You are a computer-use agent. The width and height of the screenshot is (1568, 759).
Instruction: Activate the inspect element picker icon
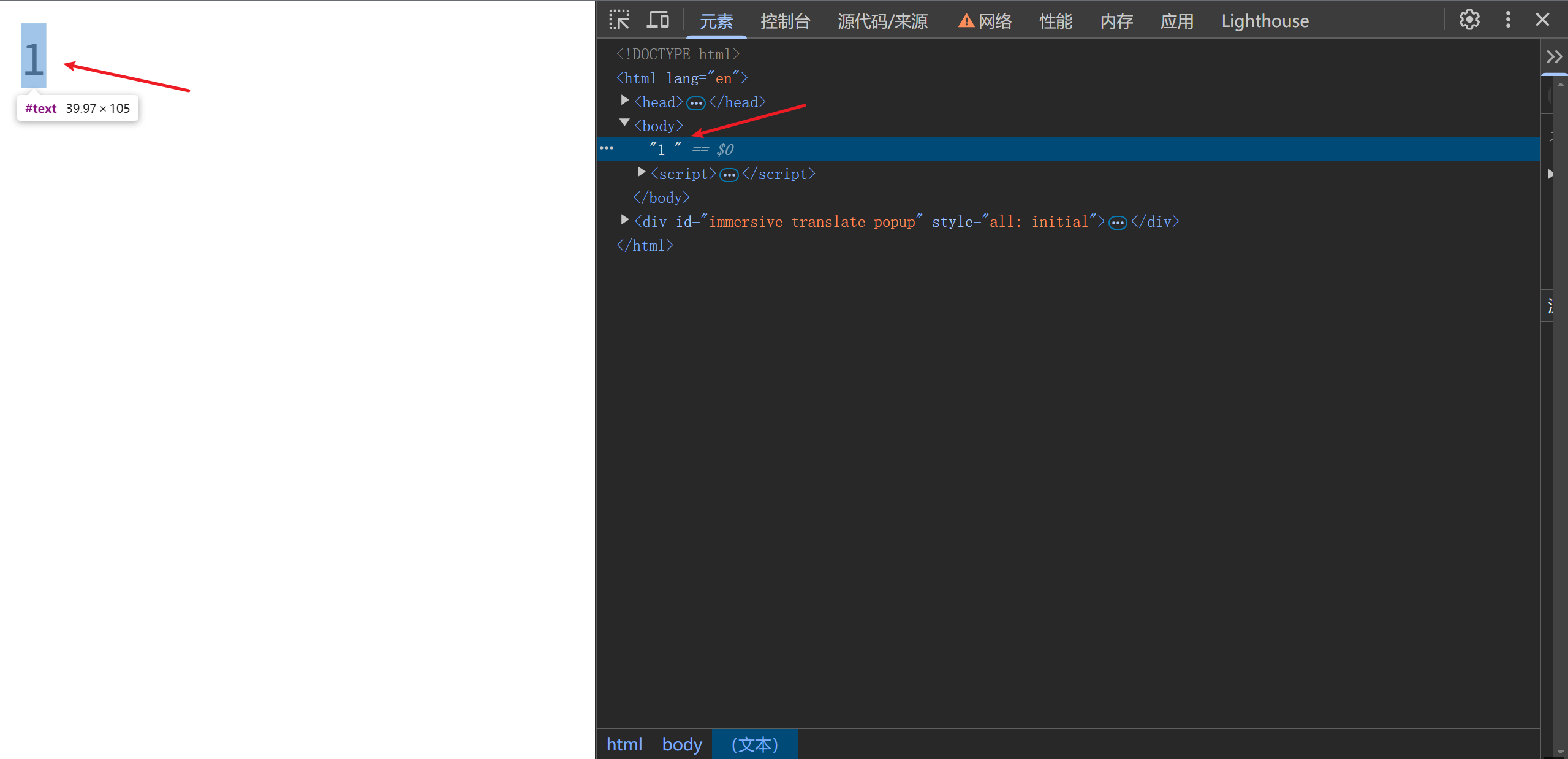pyautogui.click(x=619, y=20)
